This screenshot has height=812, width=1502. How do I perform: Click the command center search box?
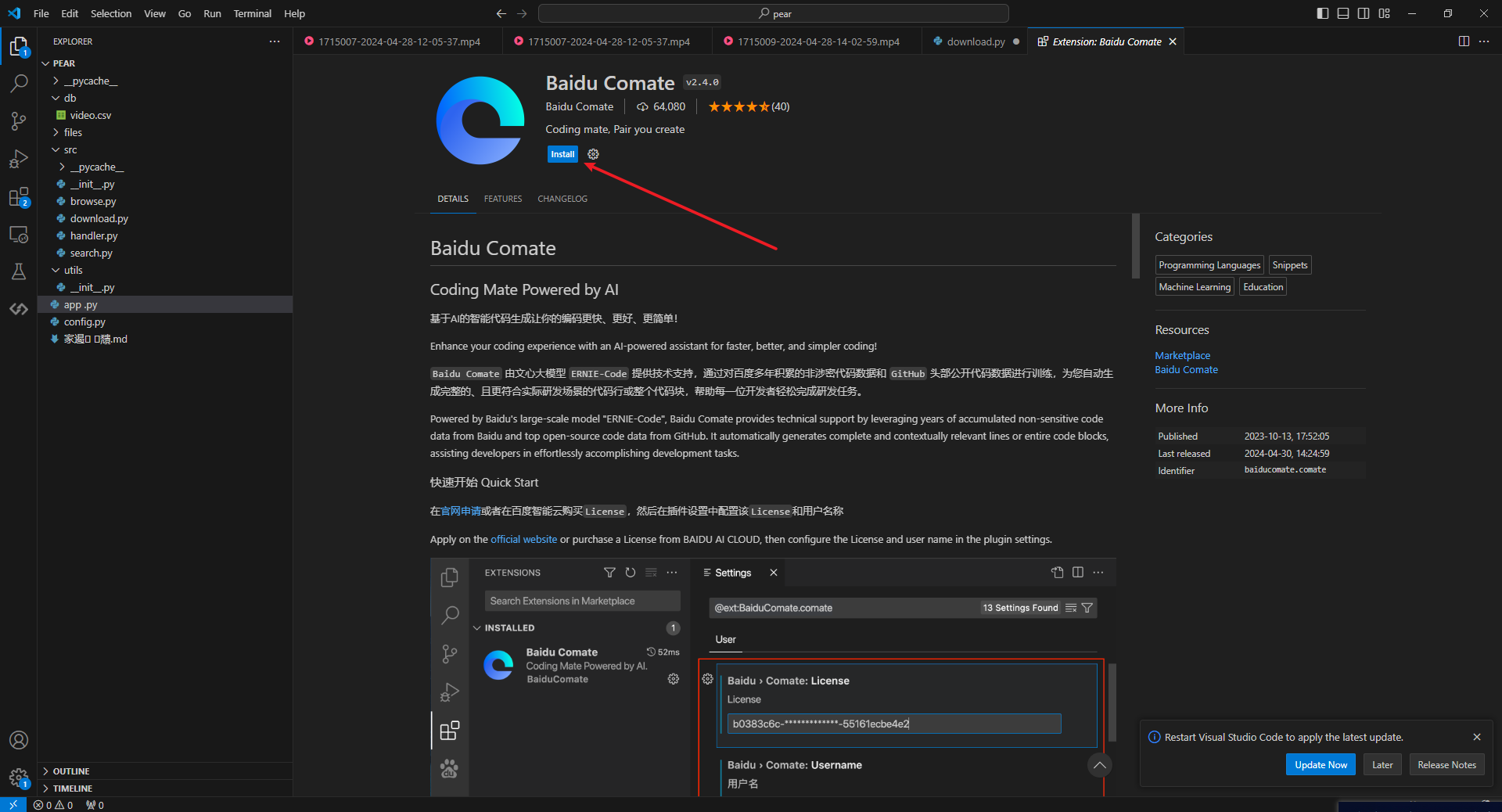tap(773, 13)
